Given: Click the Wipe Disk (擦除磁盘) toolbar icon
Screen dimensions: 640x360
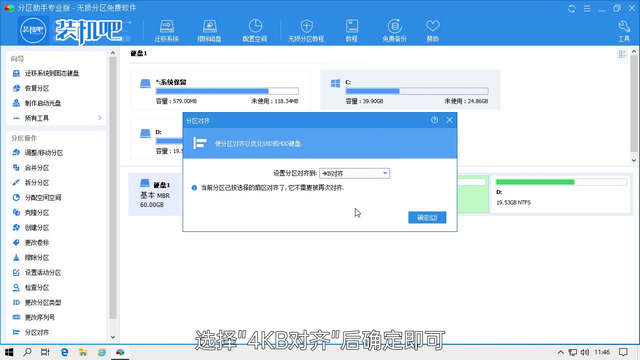Looking at the screenshot, I should click(209, 31).
